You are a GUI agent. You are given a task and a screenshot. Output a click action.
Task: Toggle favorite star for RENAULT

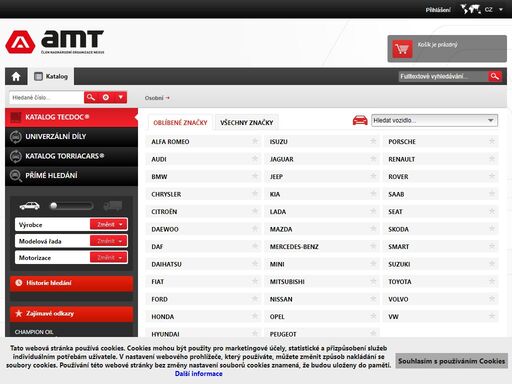[492, 159]
